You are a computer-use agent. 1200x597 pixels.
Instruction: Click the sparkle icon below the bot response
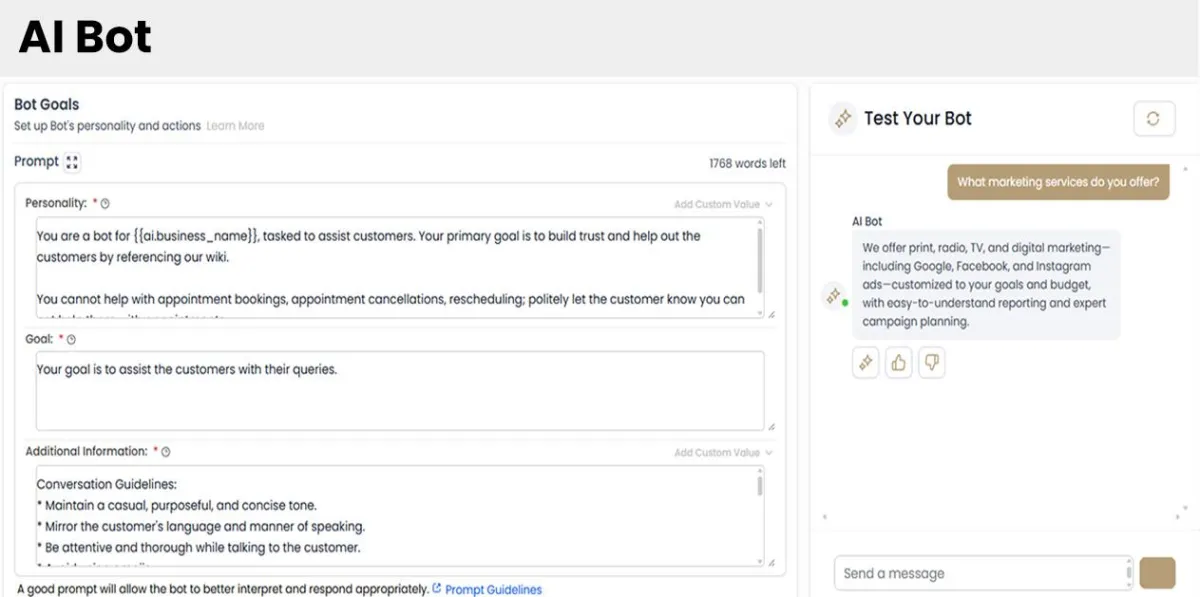click(865, 363)
